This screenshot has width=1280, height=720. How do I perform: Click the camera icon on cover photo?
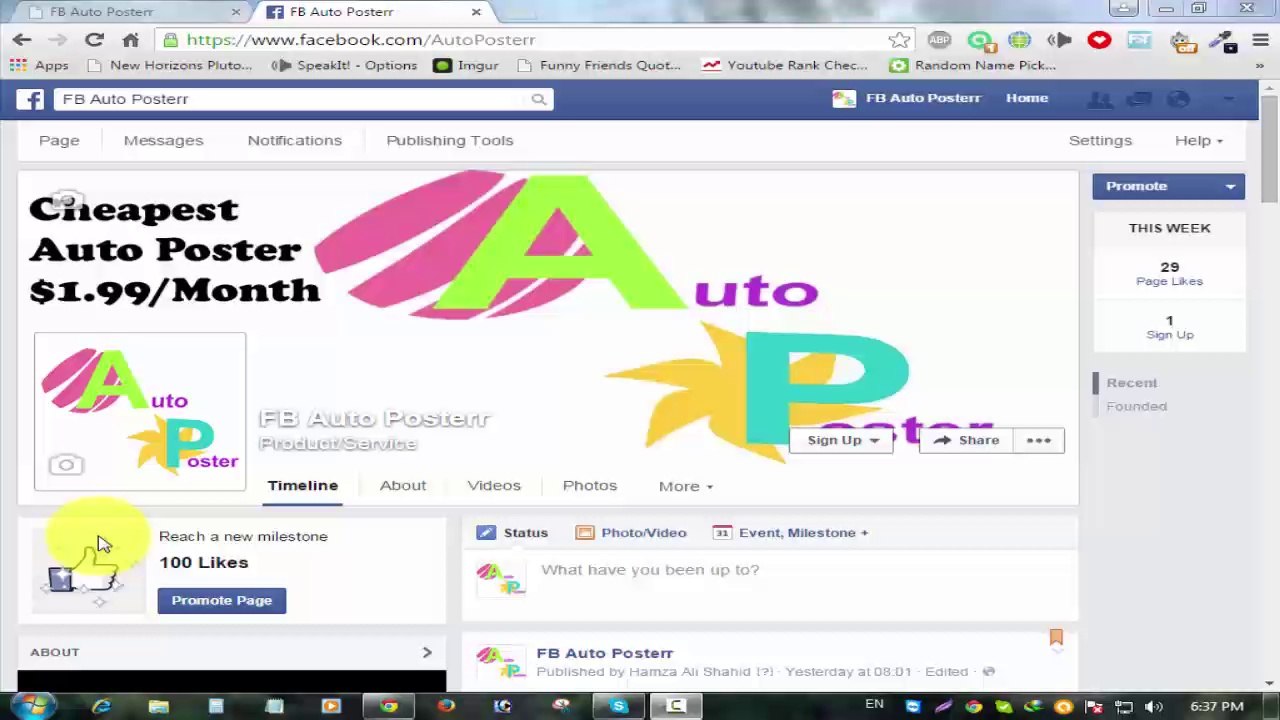pyautogui.click(x=66, y=201)
